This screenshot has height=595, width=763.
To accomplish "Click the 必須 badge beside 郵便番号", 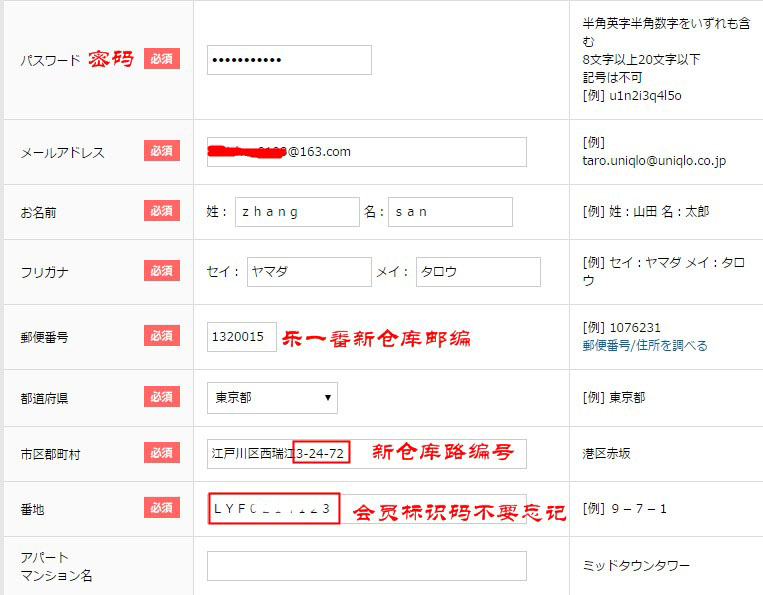I will point(162,336).
